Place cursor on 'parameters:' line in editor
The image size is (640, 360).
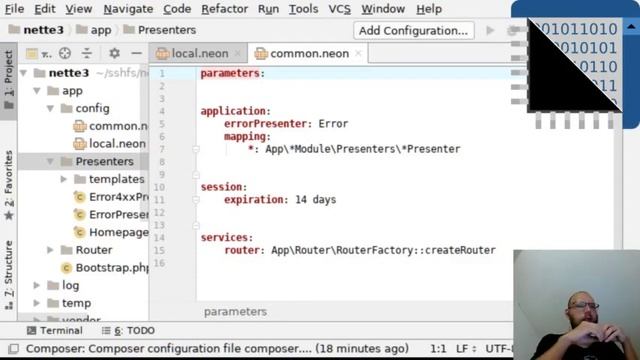coord(233,73)
